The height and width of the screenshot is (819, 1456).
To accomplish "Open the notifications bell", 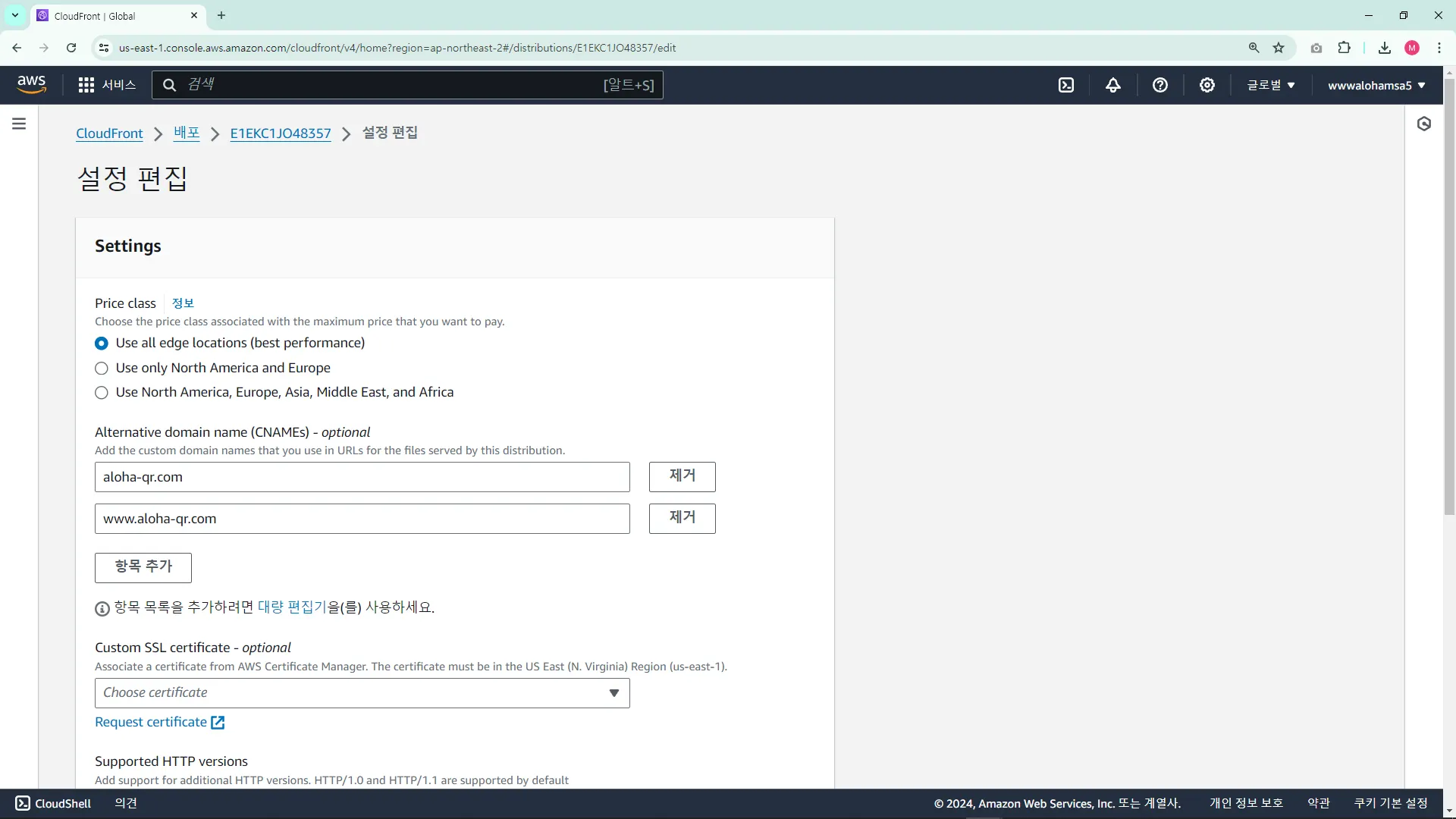I will coord(1112,85).
